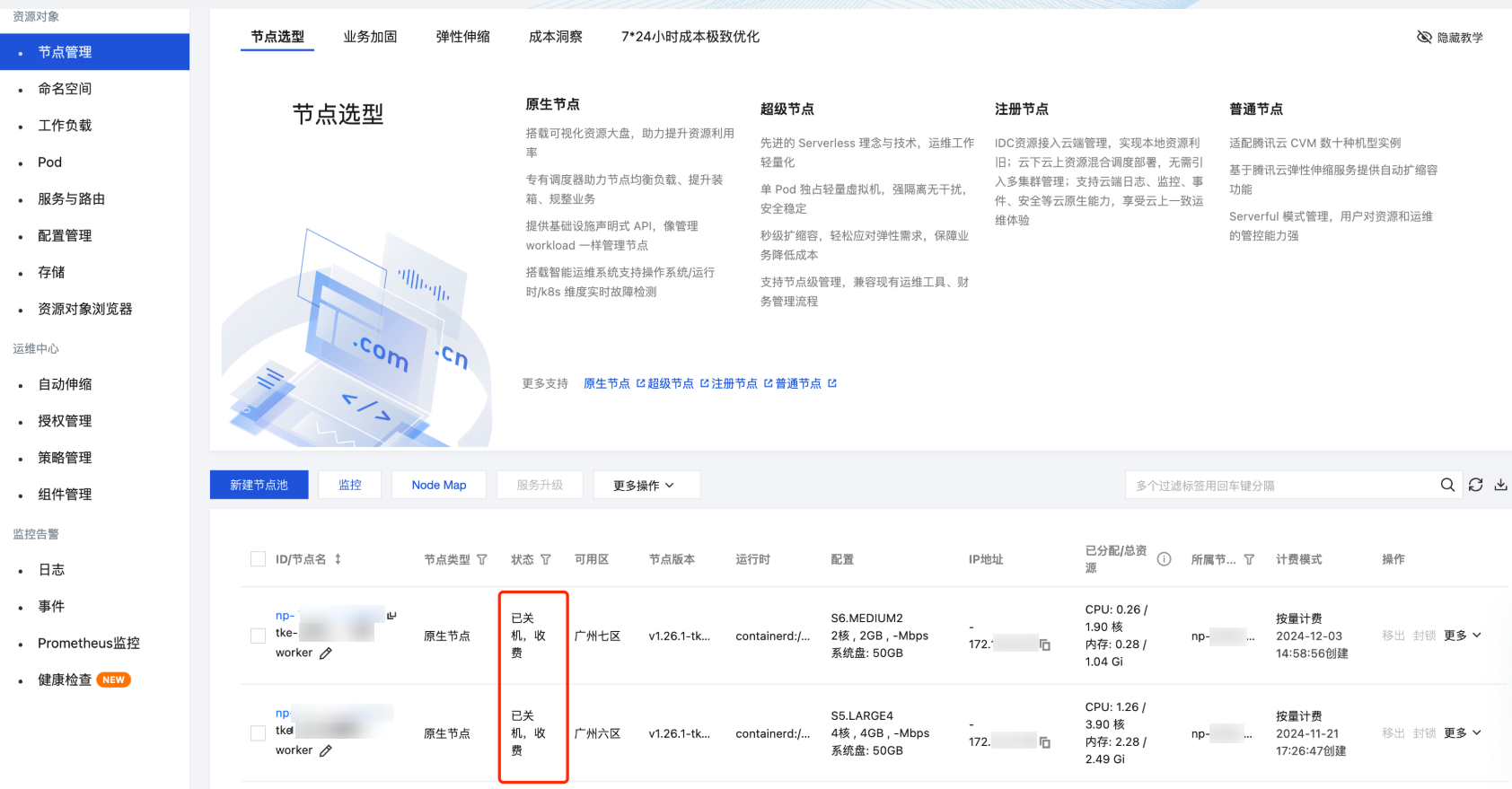
Task: Click the info icon next to 已分配/总资源
Action: 1164,559
